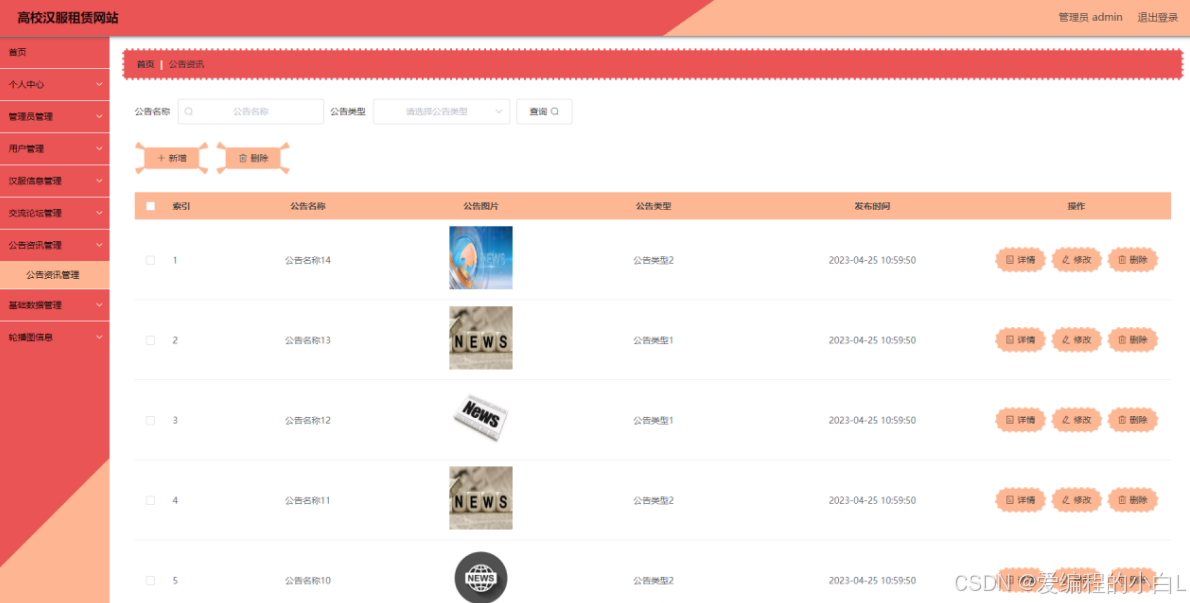
Task: Collapse 公告资讯管理 parent menu in sidebar
Action: 55,245
